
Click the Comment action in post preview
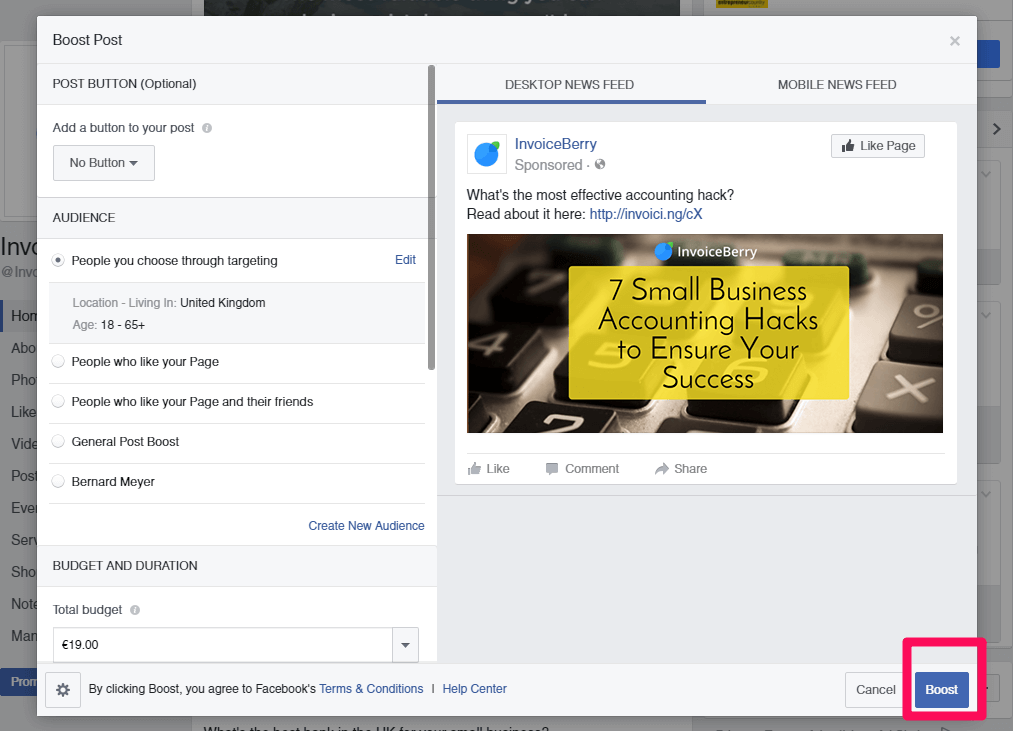click(x=582, y=469)
